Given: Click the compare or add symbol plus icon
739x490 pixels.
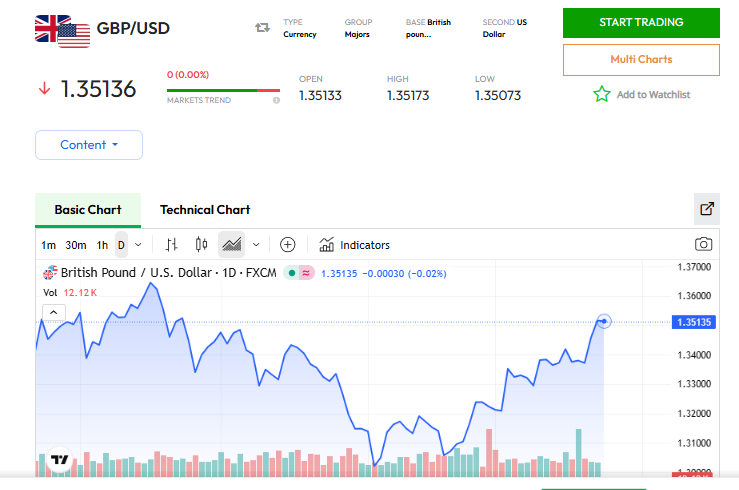Looking at the screenshot, I should click(287, 244).
